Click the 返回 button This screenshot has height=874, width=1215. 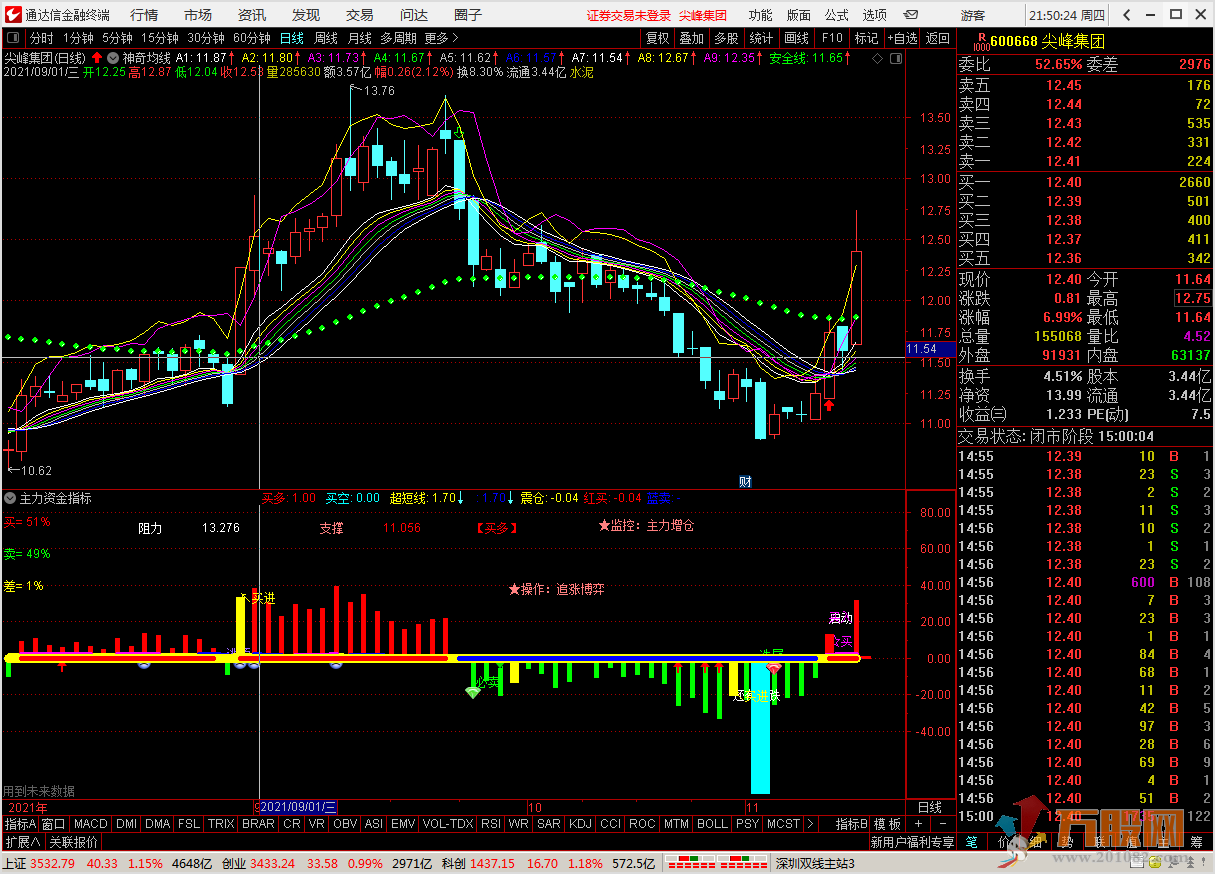[938, 39]
